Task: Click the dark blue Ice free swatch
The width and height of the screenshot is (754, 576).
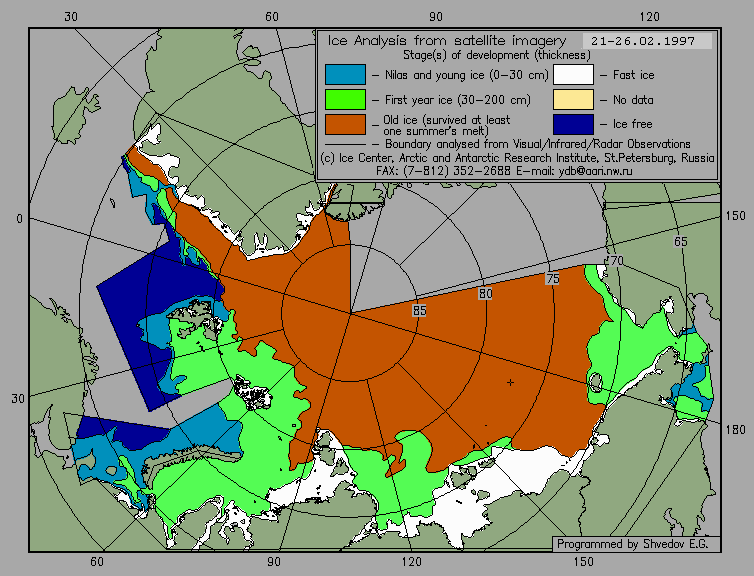Action: coord(573,124)
